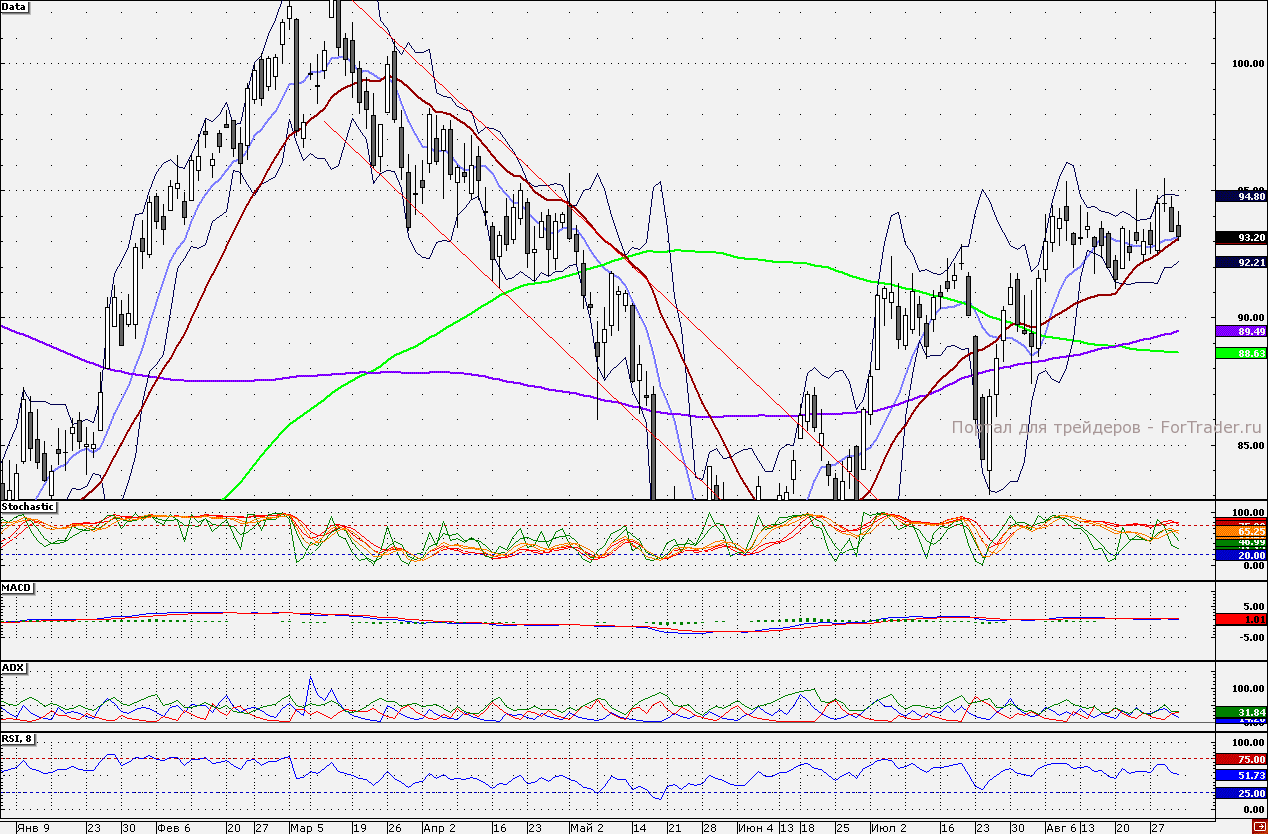Select the green 31.84 ADX value tag
This screenshot has height=834, width=1268.
point(1240,712)
